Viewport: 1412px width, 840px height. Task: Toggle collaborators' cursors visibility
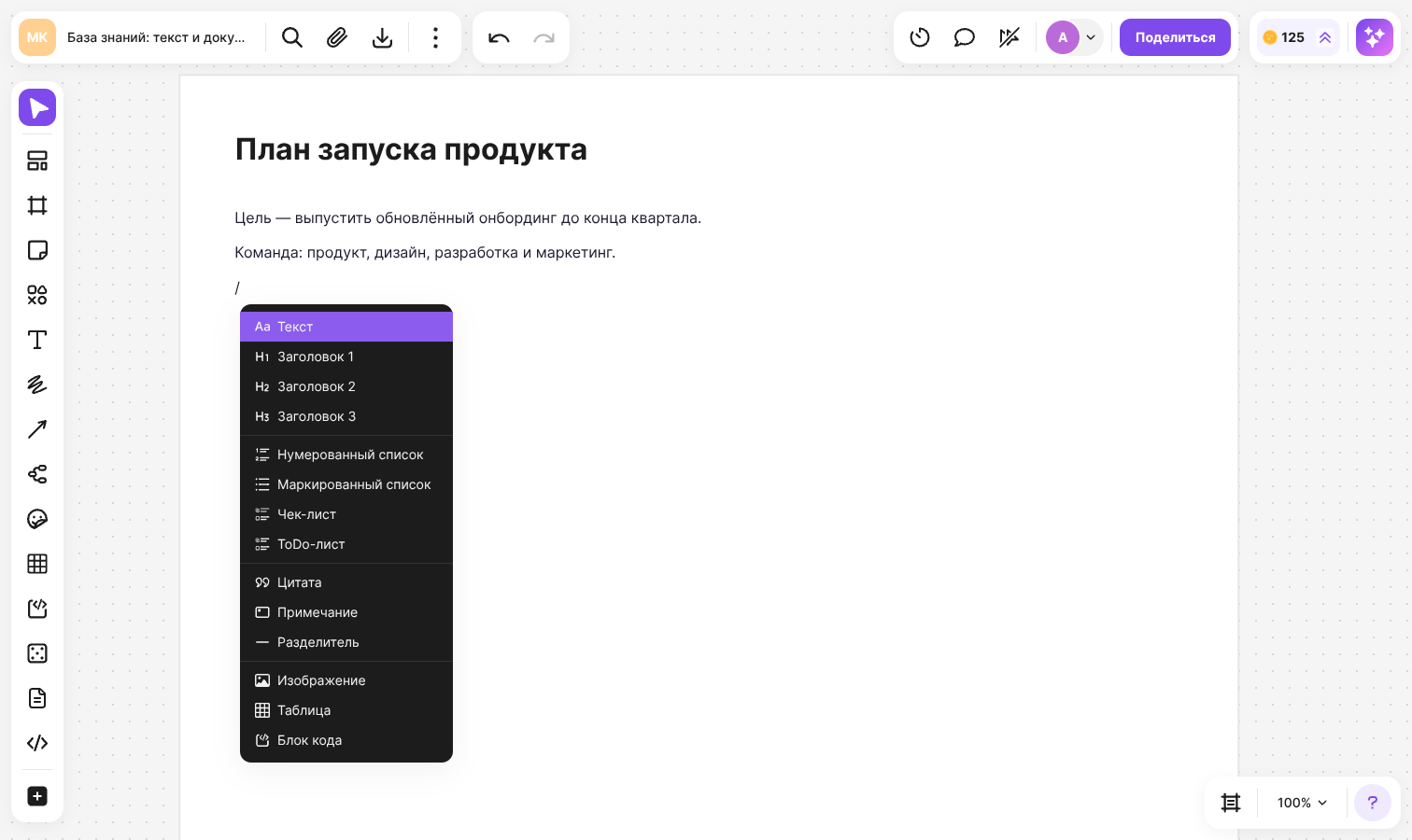pyautogui.click(x=1010, y=37)
